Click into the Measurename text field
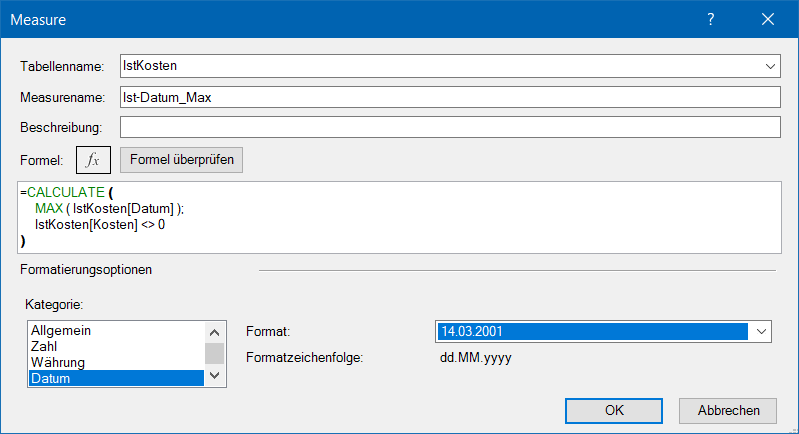 448,97
